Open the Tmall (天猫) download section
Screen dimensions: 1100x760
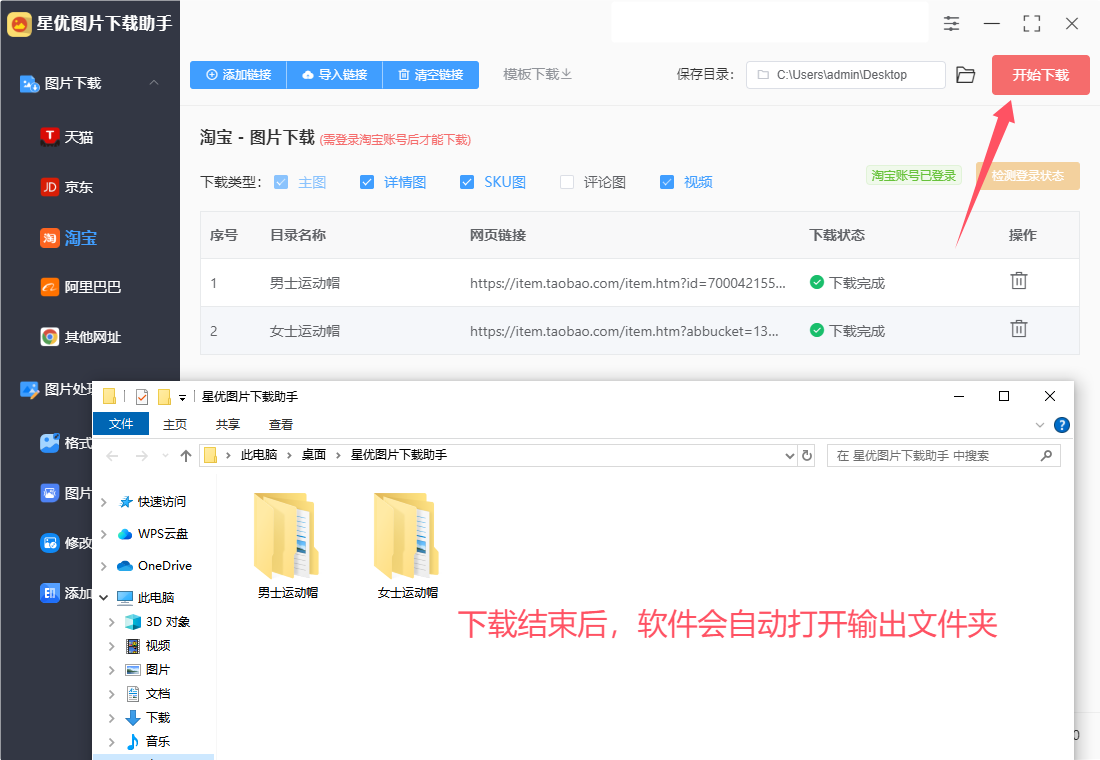coord(67,137)
